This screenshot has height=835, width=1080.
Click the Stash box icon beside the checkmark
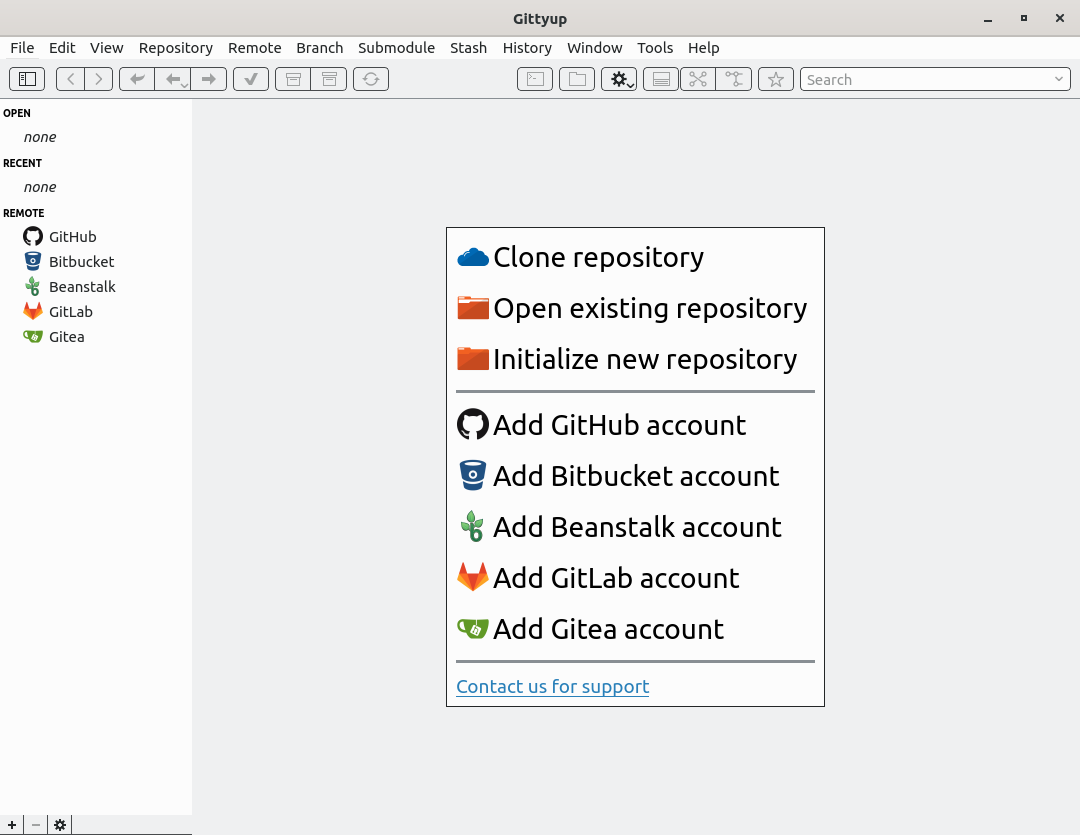coord(293,79)
